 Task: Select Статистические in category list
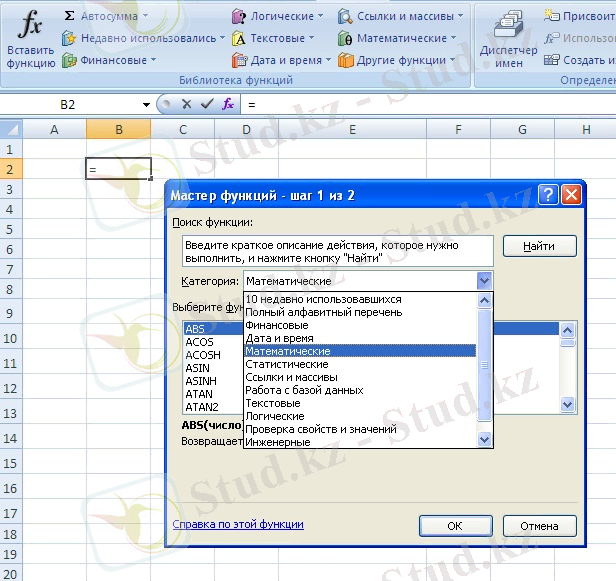point(287,364)
